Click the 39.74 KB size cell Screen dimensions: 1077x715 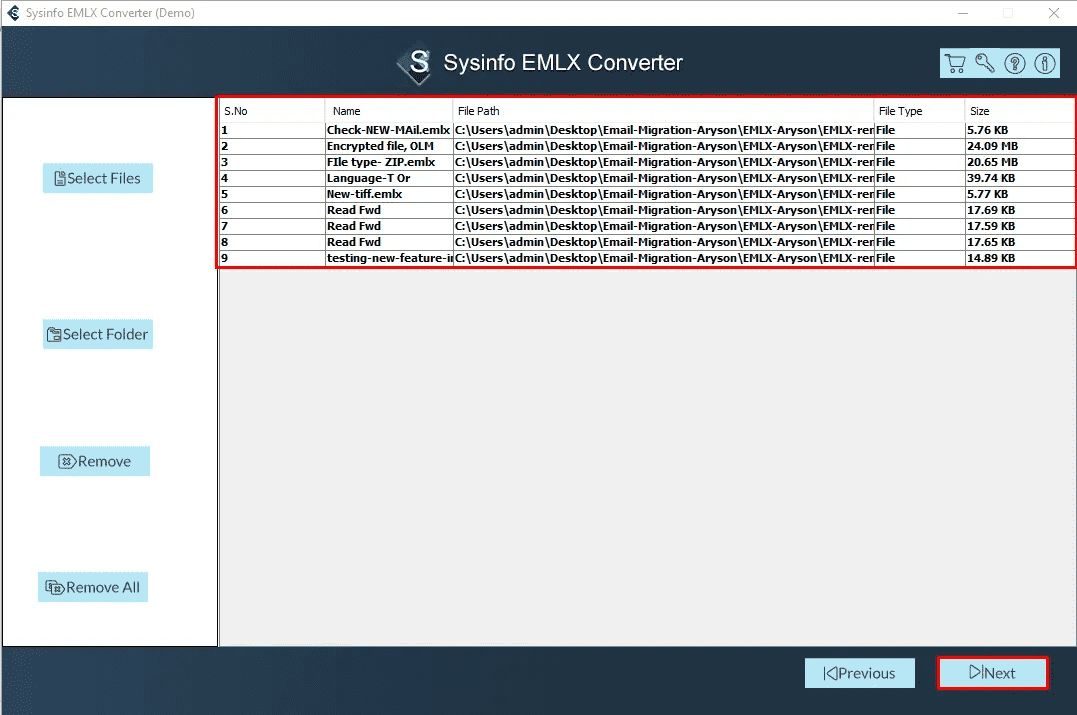(1019, 178)
